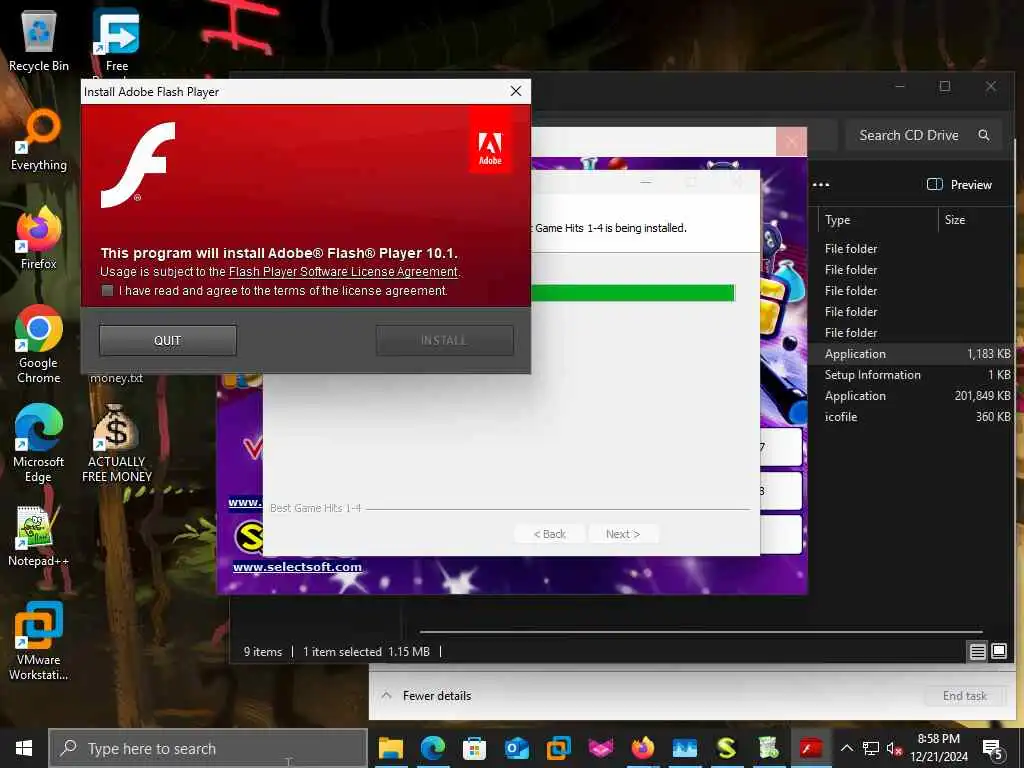1024x768 pixels.
Task: Click the search magnifier in Explorer
Action: point(984,135)
